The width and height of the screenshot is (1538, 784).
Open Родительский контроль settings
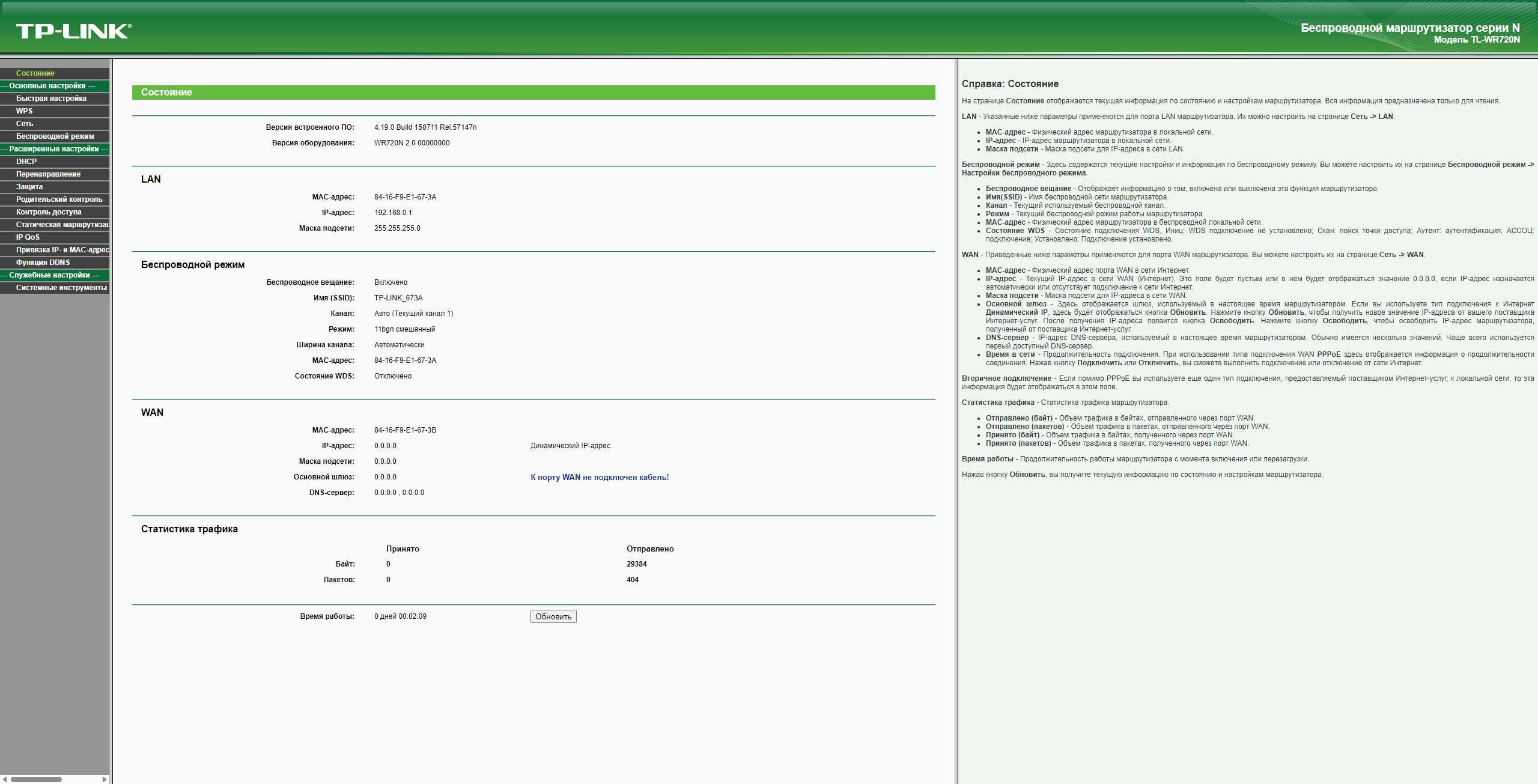[x=59, y=199]
